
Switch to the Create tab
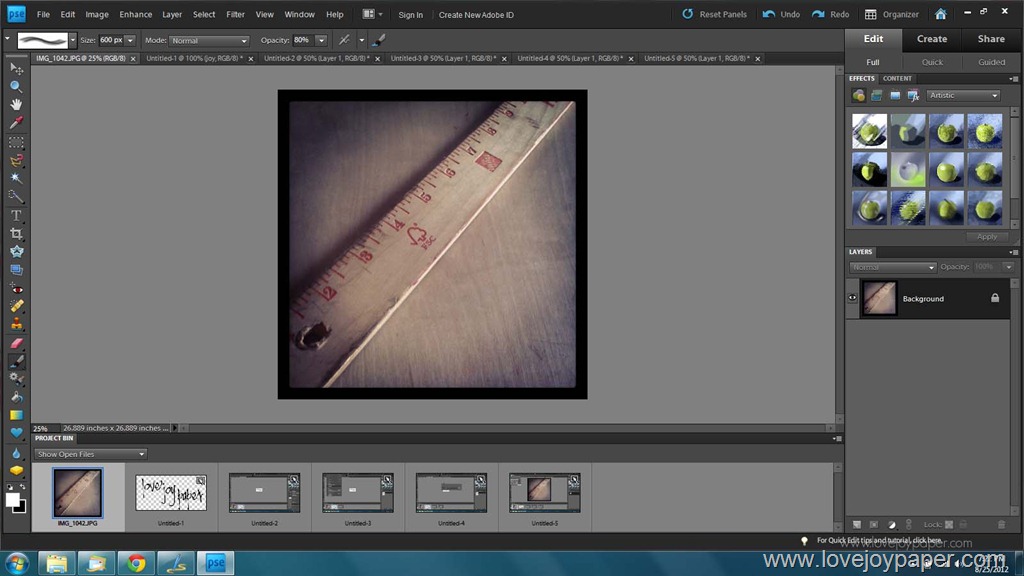tap(932, 39)
